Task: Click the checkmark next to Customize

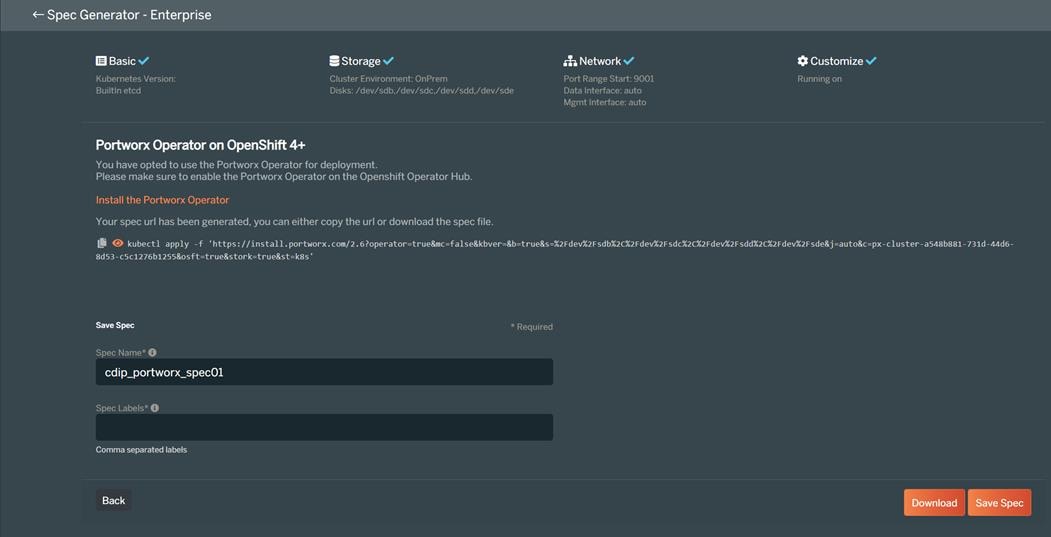Action: pyautogui.click(x=871, y=61)
